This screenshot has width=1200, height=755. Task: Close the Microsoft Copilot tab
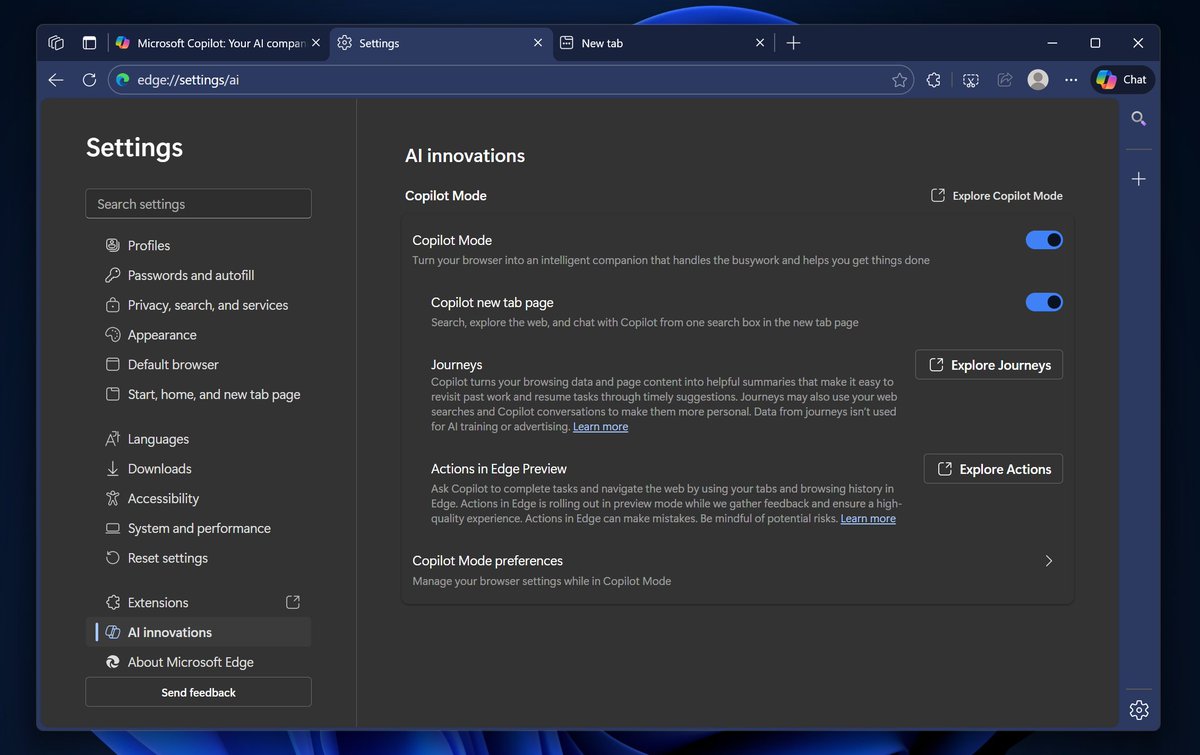[x=316, y=43]
